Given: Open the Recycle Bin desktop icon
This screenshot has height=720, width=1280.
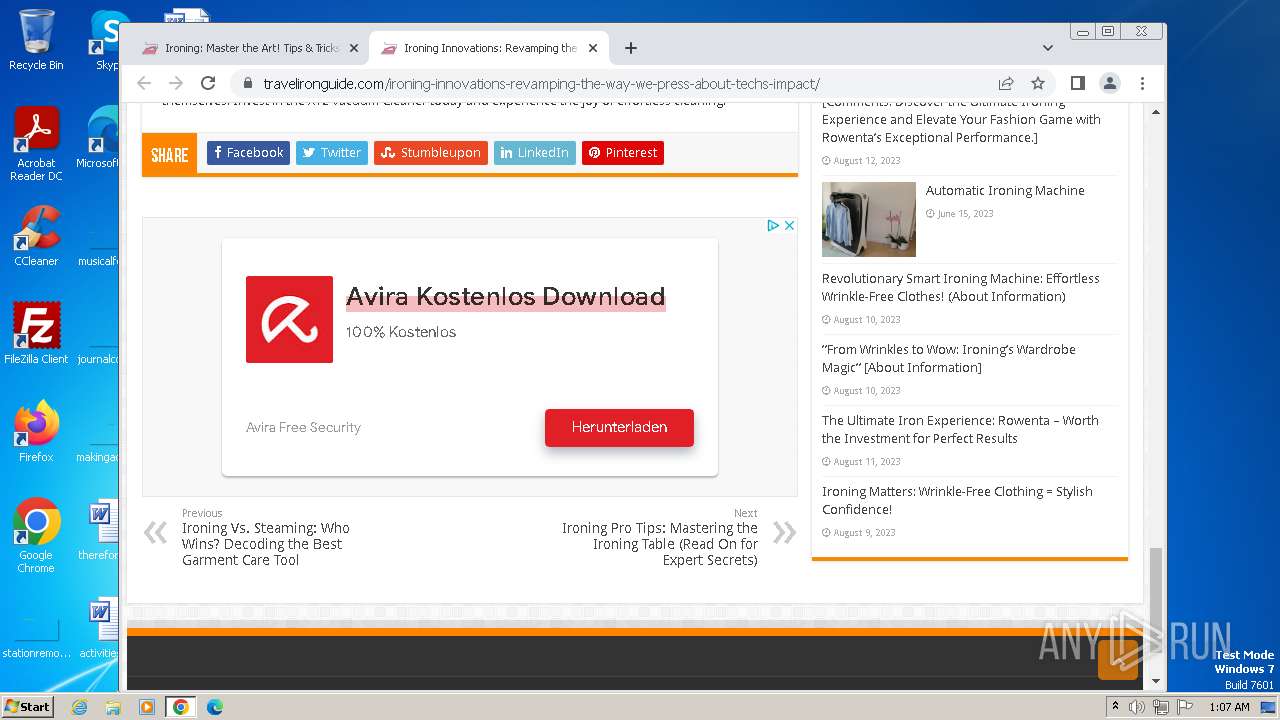Looking at the screenshot, I should click(36, 40).
